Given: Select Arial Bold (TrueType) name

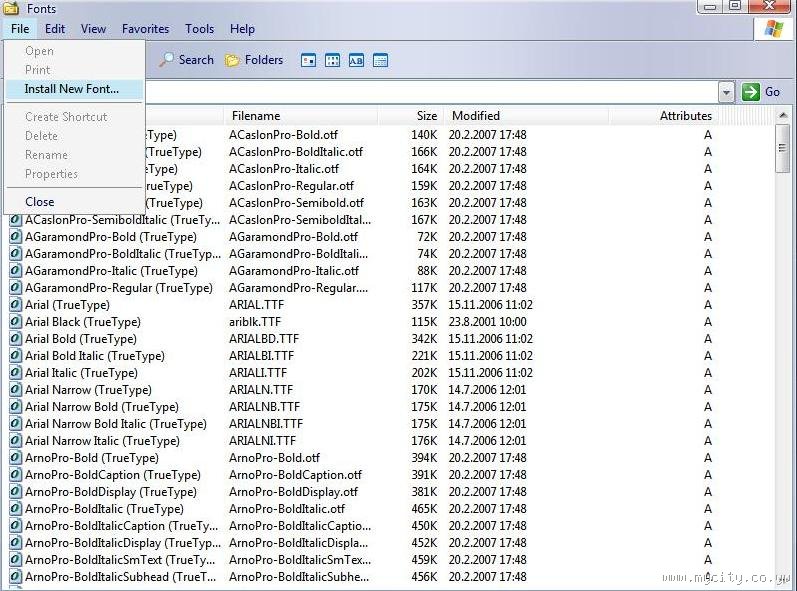Looking at the screenshot, I should coord(81,339).
